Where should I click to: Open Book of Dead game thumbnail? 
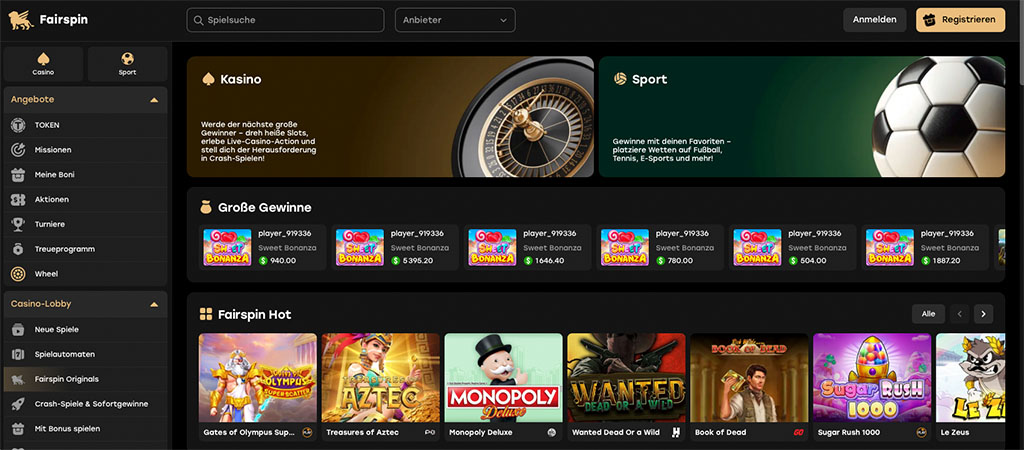point(749,378)
